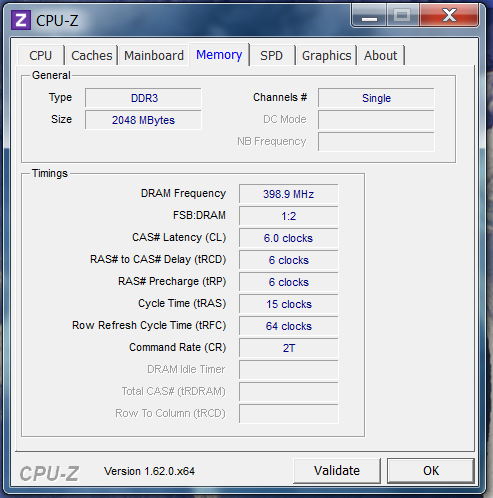Click the Memory tab
The image size is (493, 498).
point(219,54)
